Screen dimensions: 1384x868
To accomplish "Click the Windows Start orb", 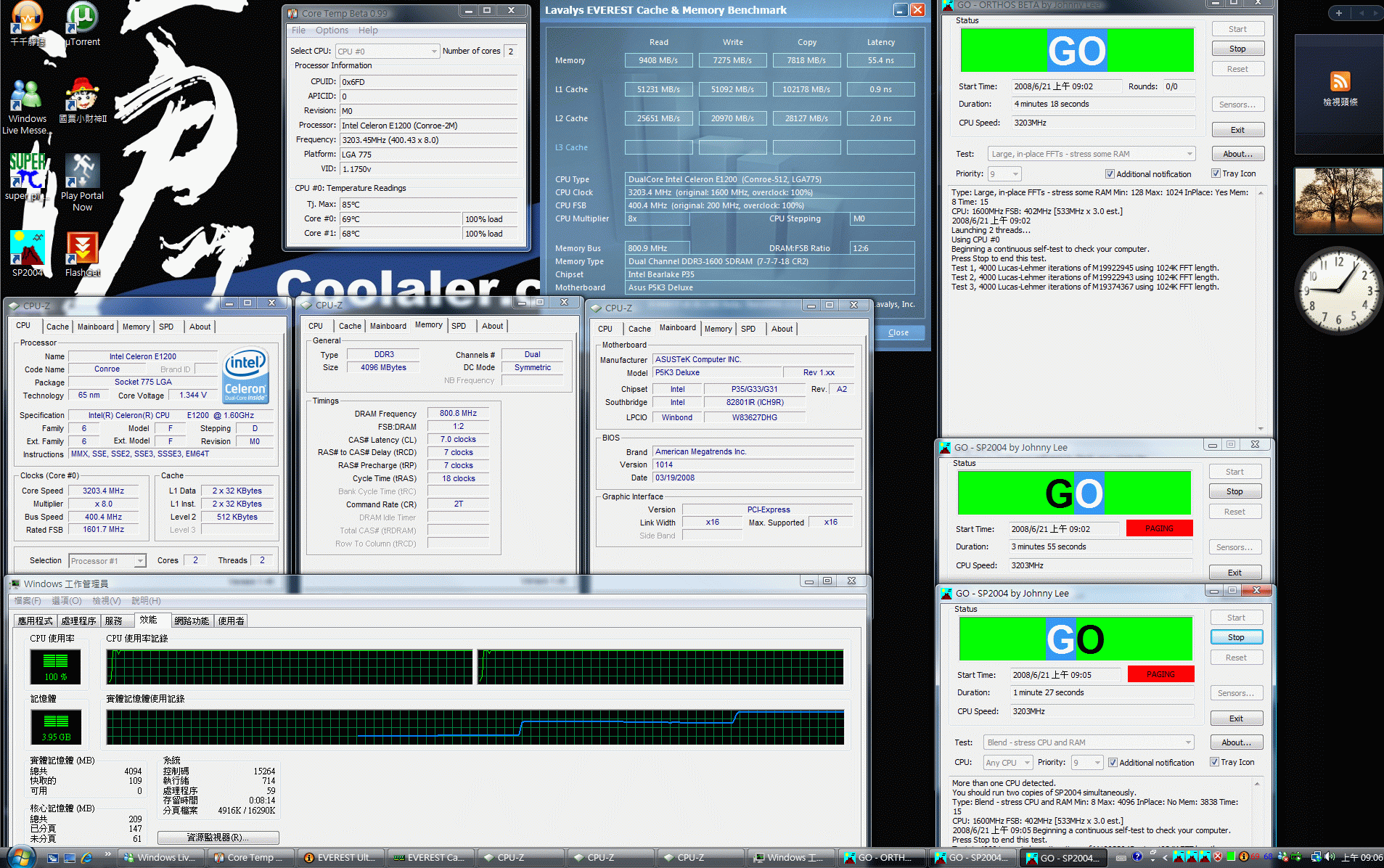I will coord(20,857).
